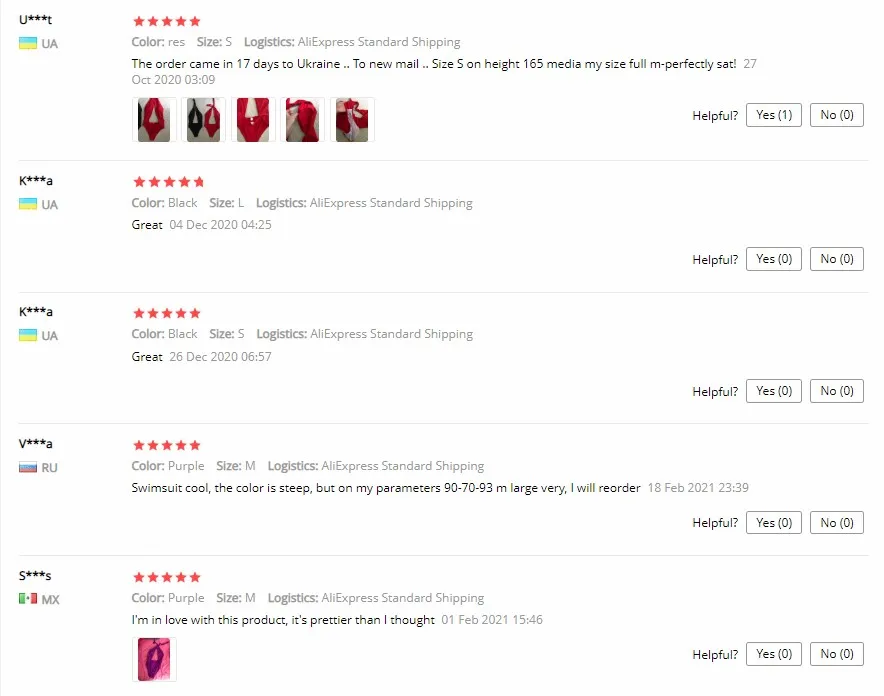The image size is (884, 696).
Task: View fourth photo of hand holding swimsuit
Action: (302, 119)
